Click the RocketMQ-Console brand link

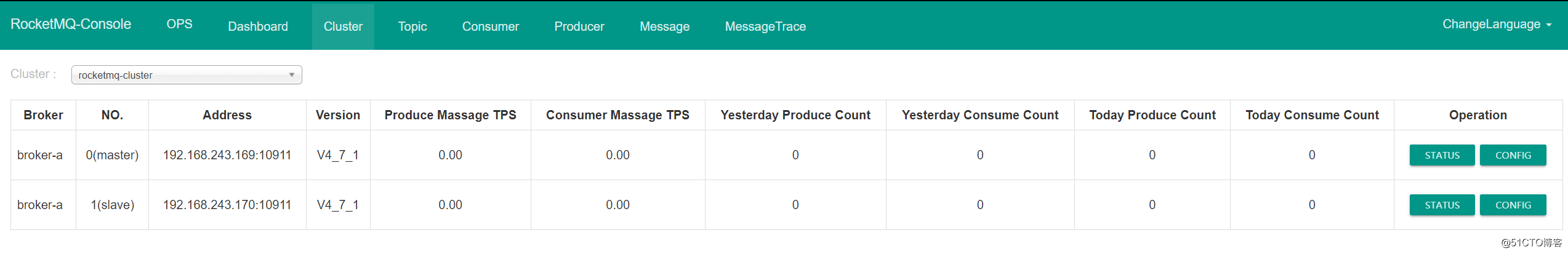point(71,24)
